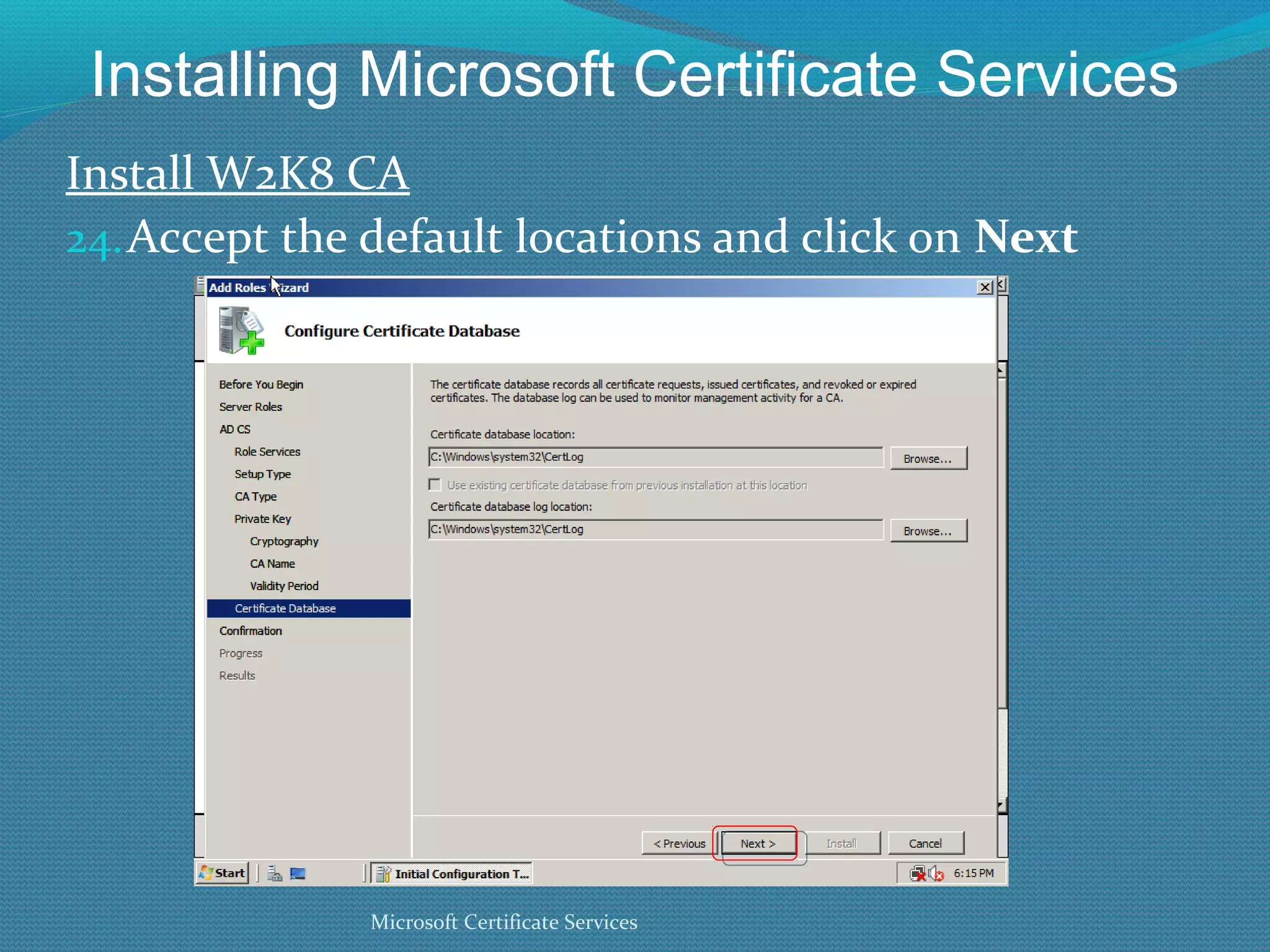
Task: Click the background window scrollbar track
Action: (1002, 752)
